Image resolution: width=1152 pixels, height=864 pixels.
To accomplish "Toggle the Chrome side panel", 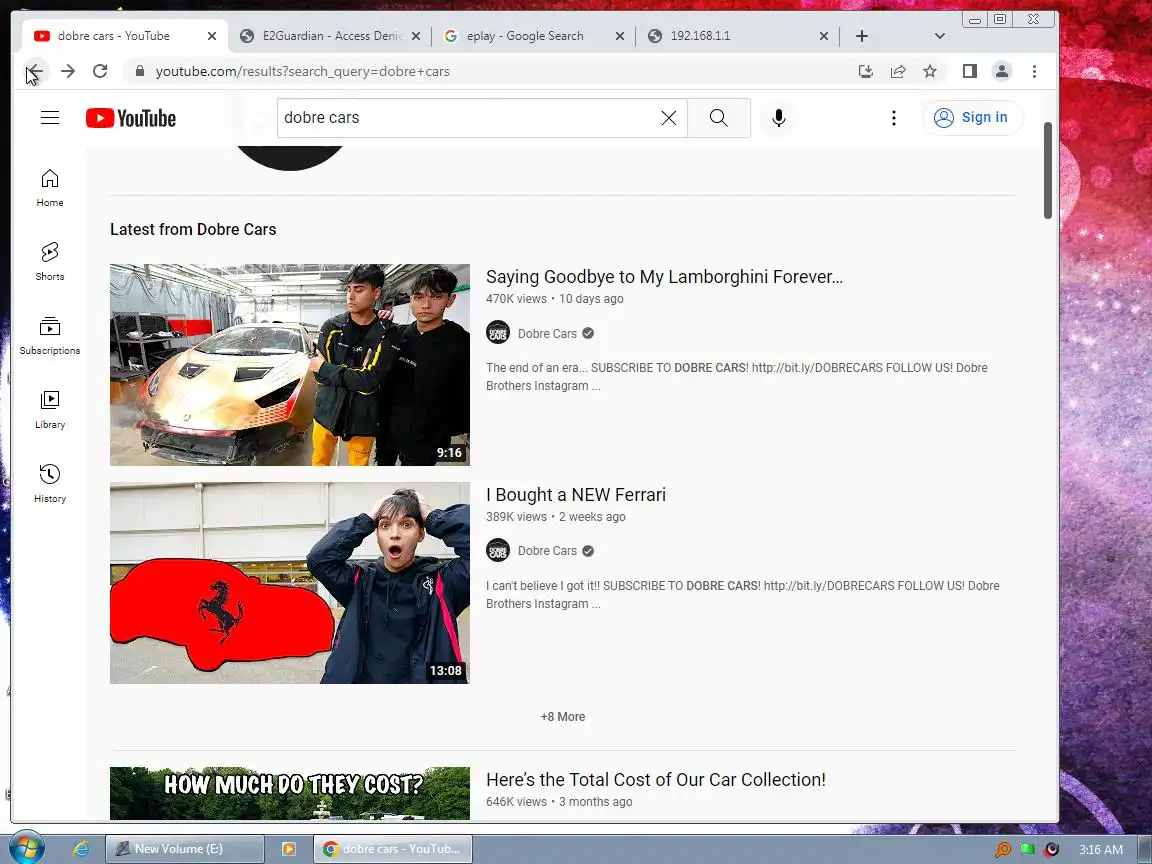I will 970,71.
